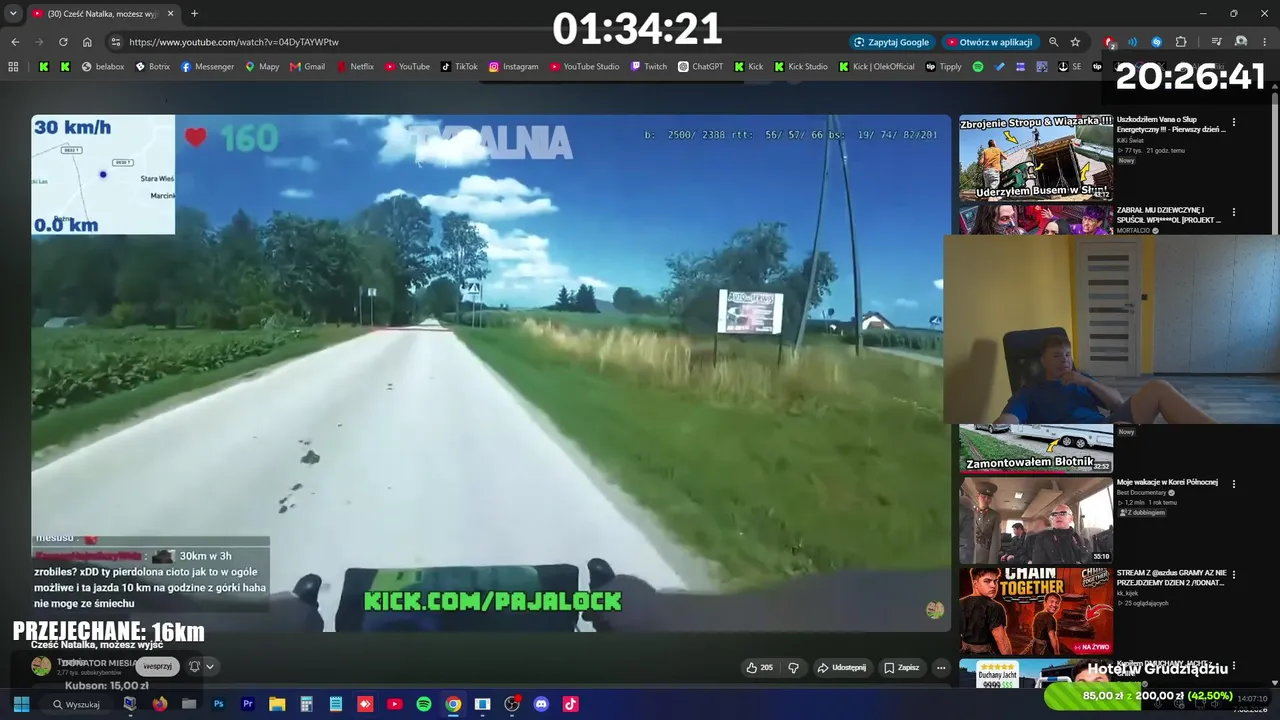This screenshot has width=1280, height=720.
Task: Open Discord from the taskbar
Action: click(541, 704)
